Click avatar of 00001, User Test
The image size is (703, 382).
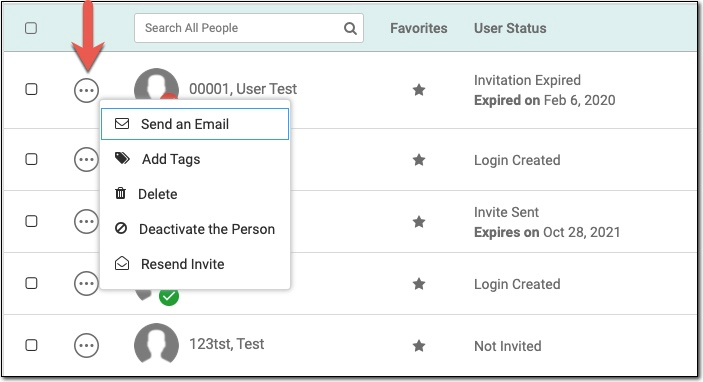coord(156,84)
